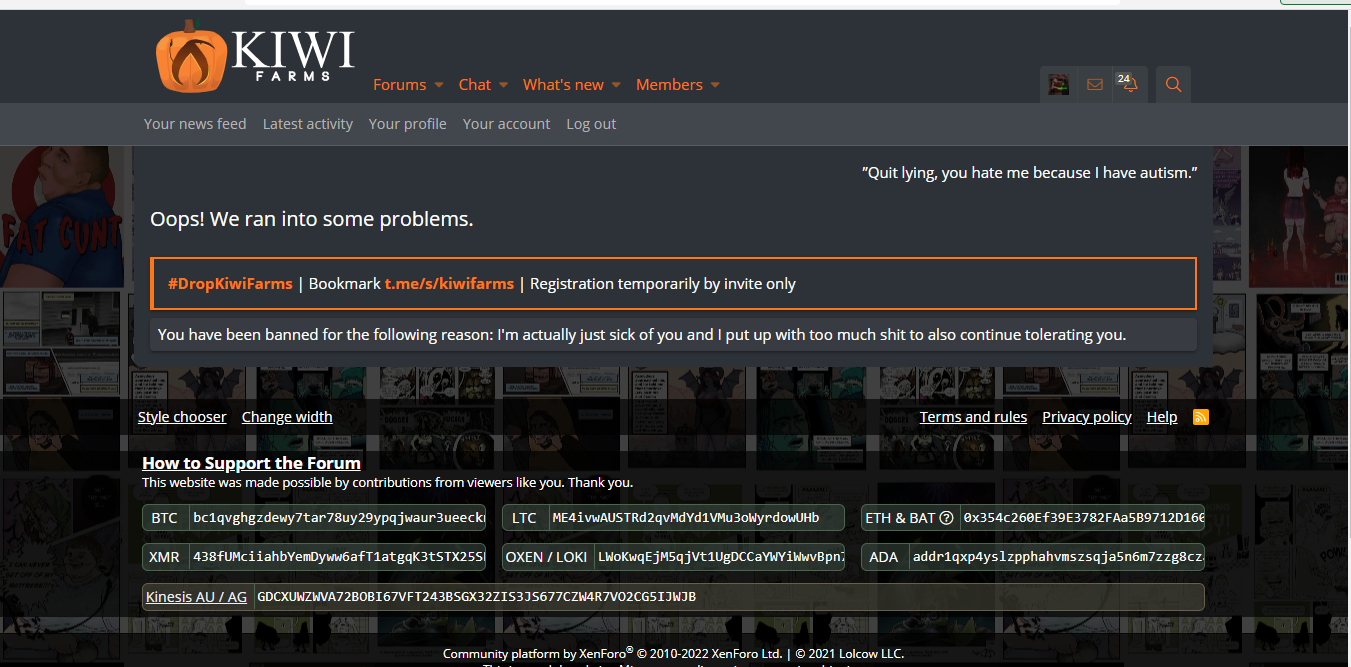Expand the Members dropdown arrow
Viewport: 1351px width, 667px height.
coord(715,85)
